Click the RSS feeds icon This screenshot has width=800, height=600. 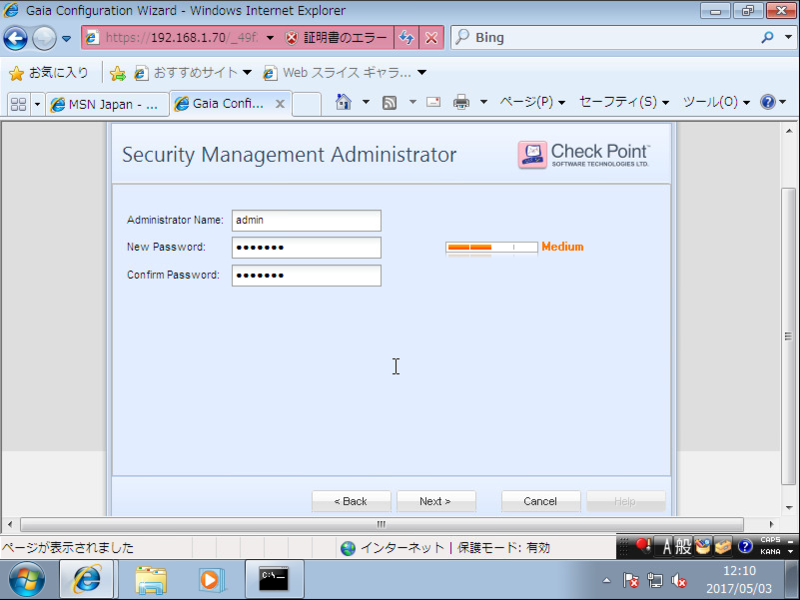click(389, 103)
